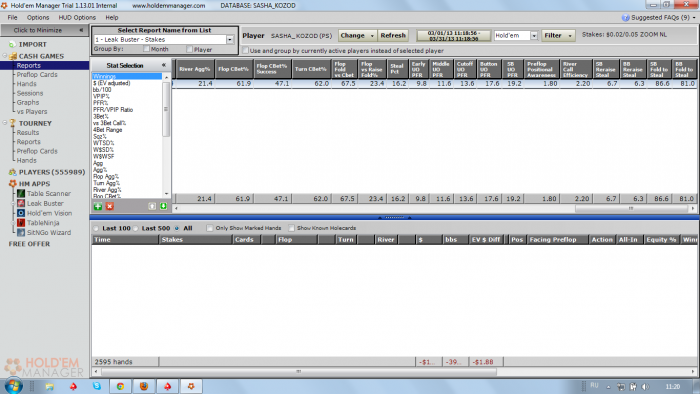
Task: Open the SitNGo Wizard app icon
Action: 21,232
